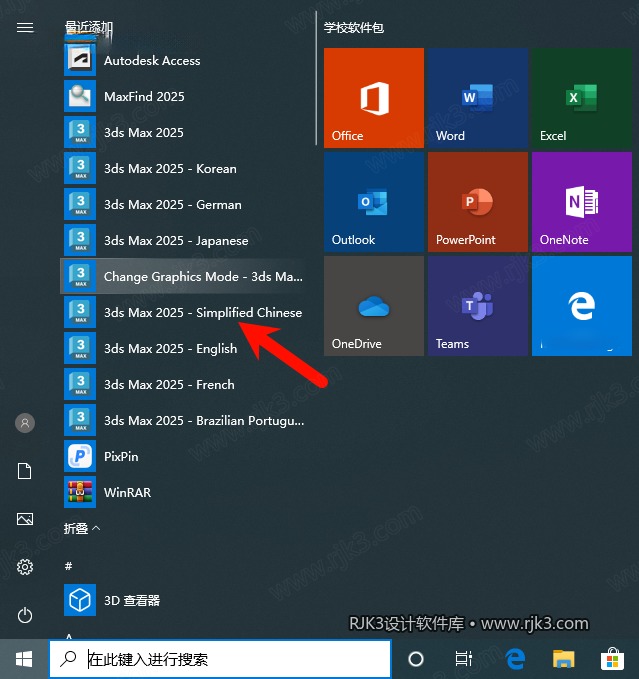The height and width of the screenshot is (679, 639).
Task: Click the Cortana circle on taskbar
Action: [x=416, y=659]
